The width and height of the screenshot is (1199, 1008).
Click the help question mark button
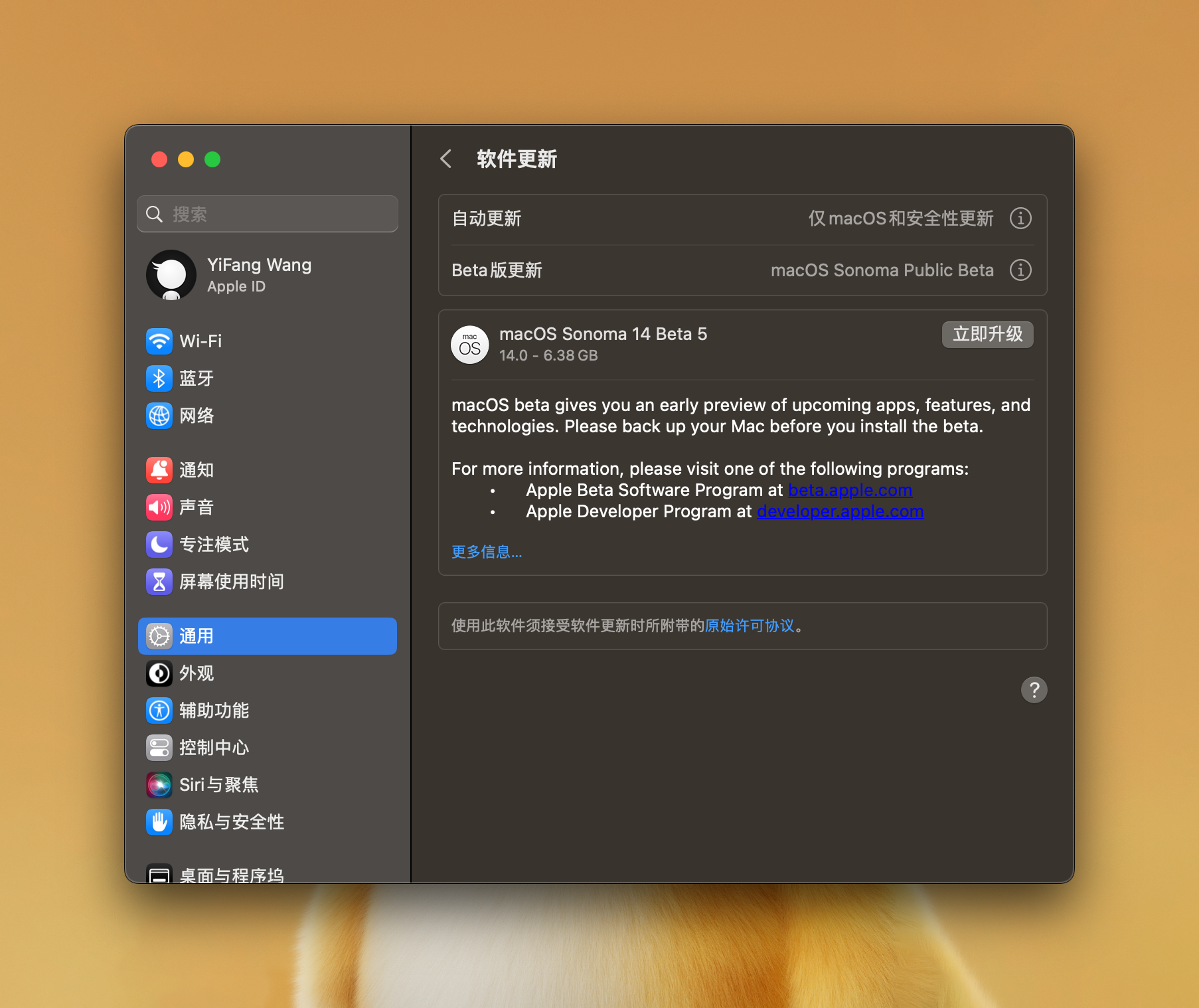[x=1034, y=690]
